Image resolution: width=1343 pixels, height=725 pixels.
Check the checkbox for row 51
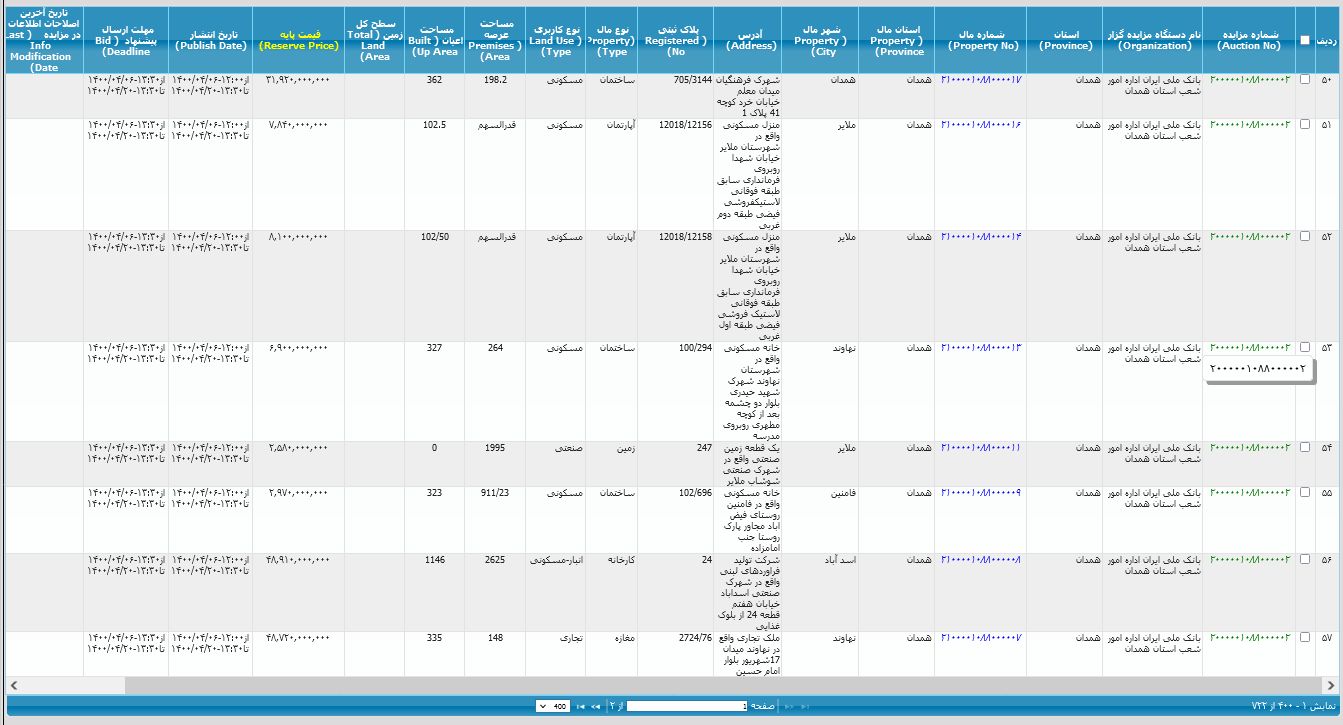pos(1304,125)
